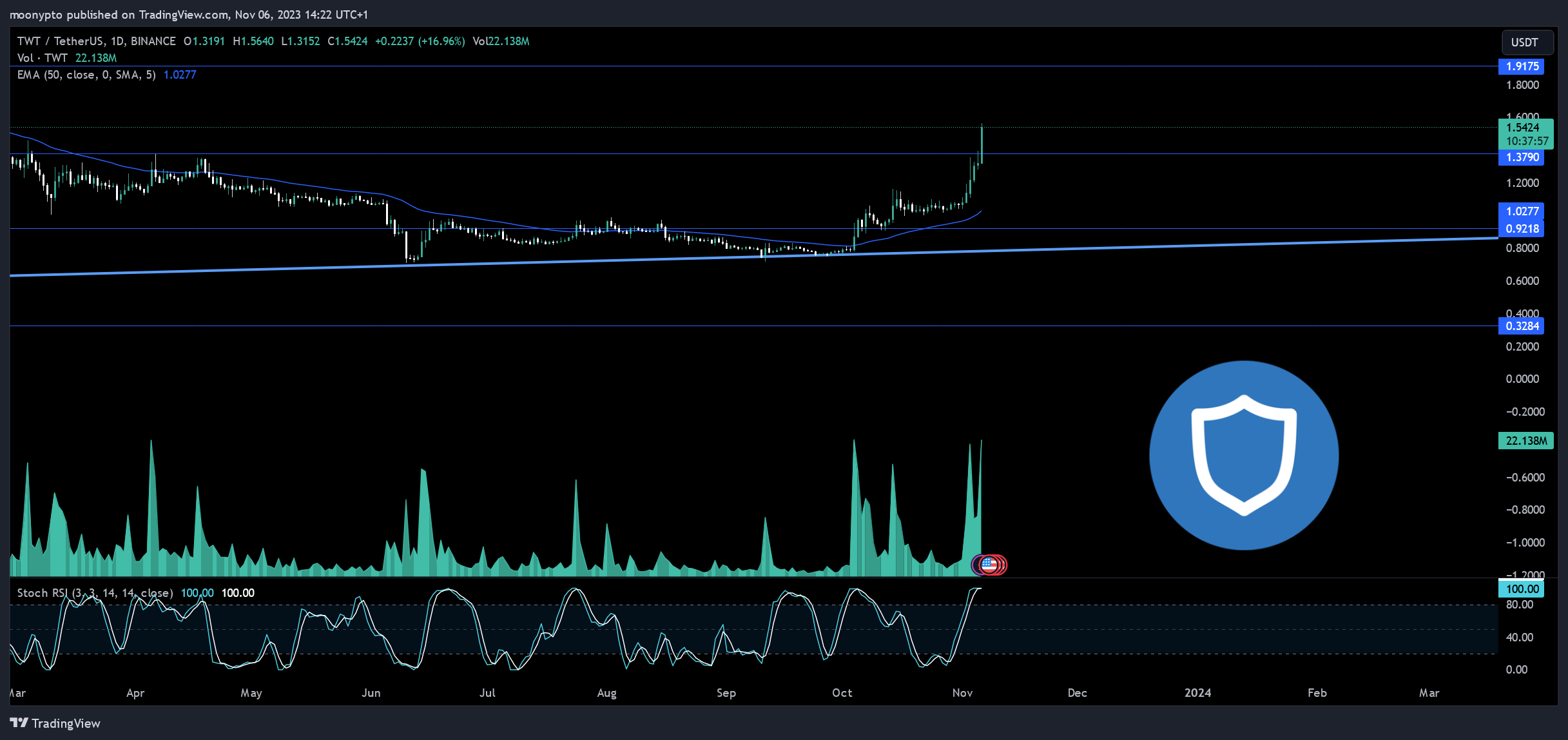Click the candle countdown 10:37:57
1568x740 pixels.
(x=1527, y=141)
